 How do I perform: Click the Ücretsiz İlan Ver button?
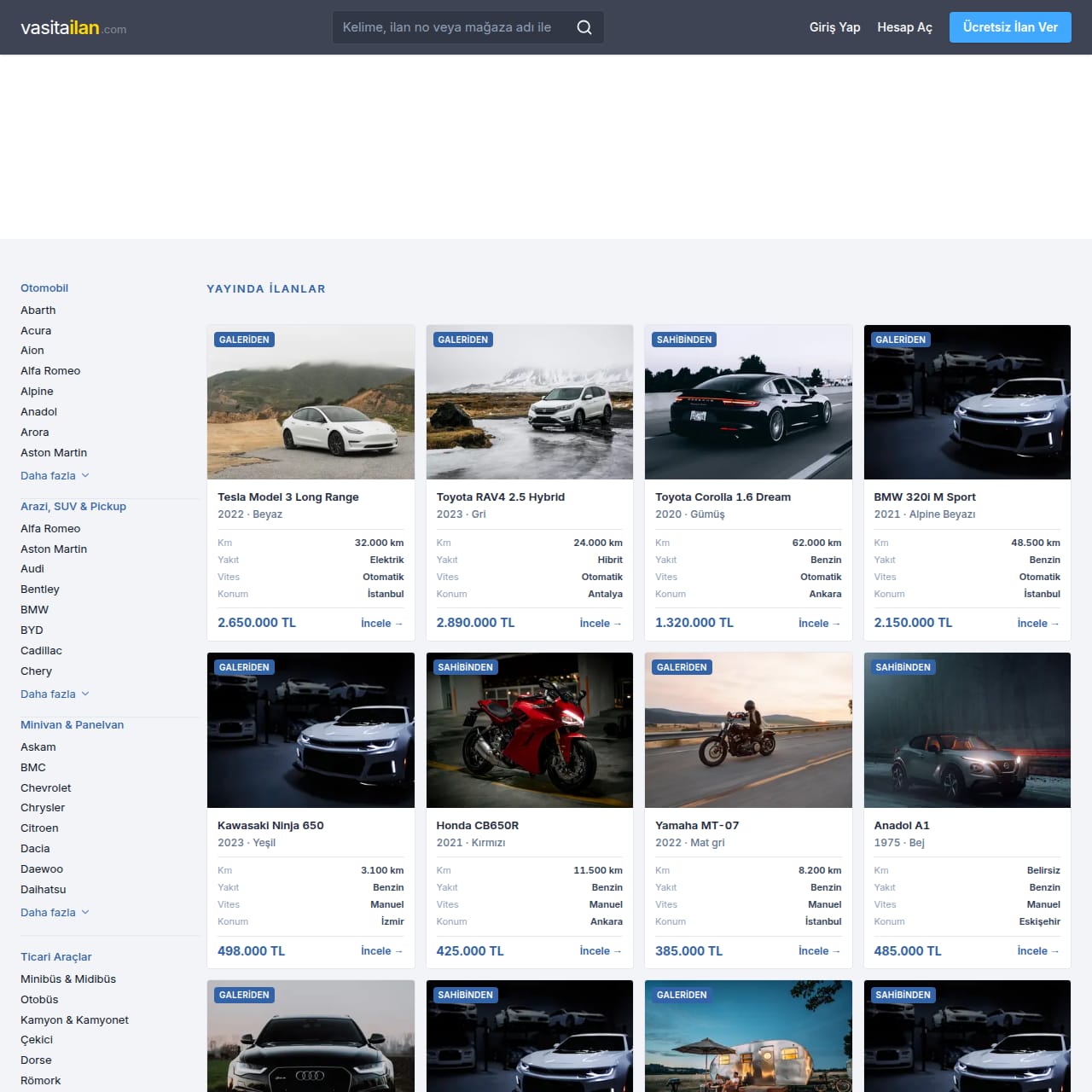[x=1010, y=27]
